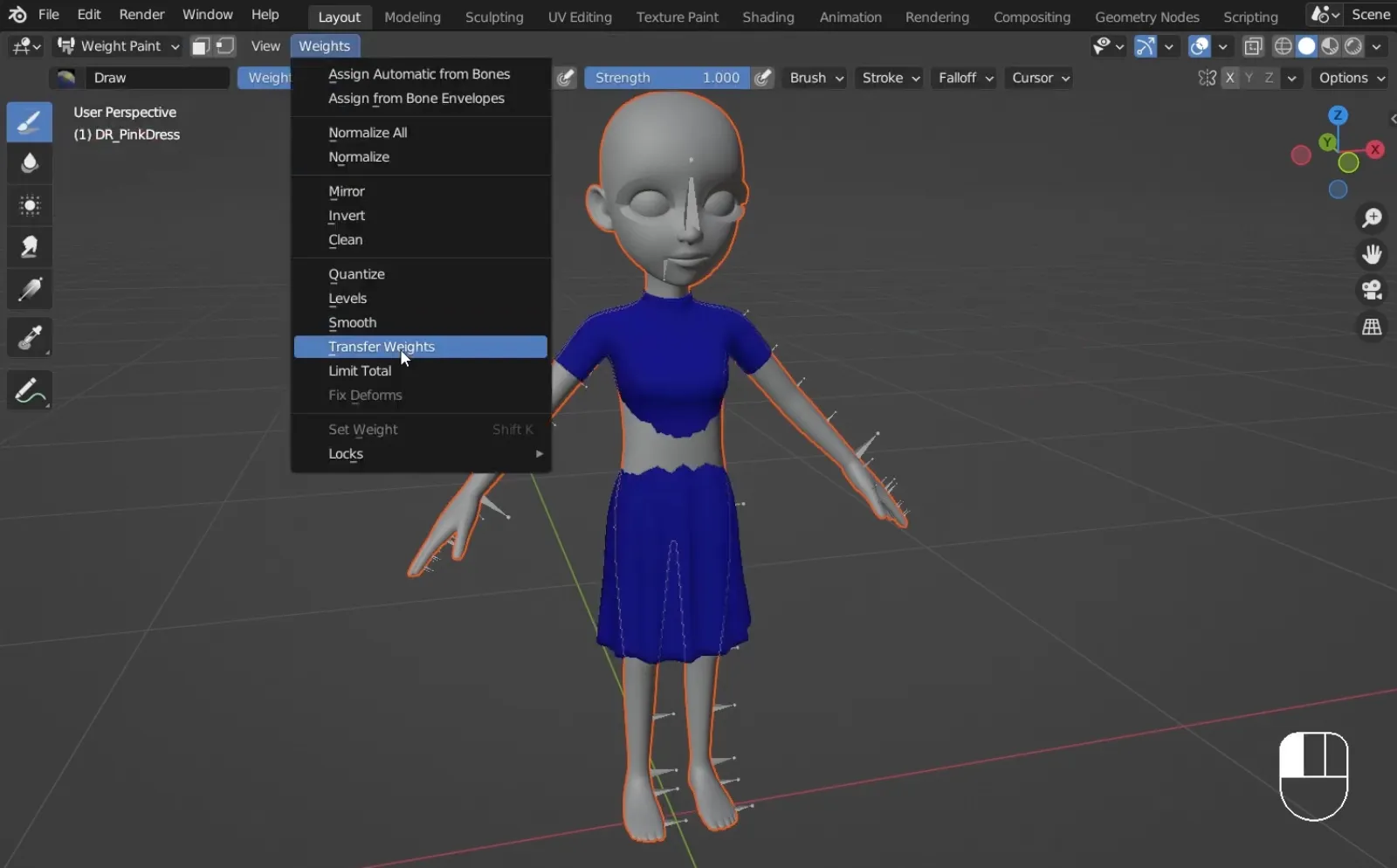Click the Weights header menu button
Image resolution: width=1397 pixels, height=868 pixels.
[325, 46]
